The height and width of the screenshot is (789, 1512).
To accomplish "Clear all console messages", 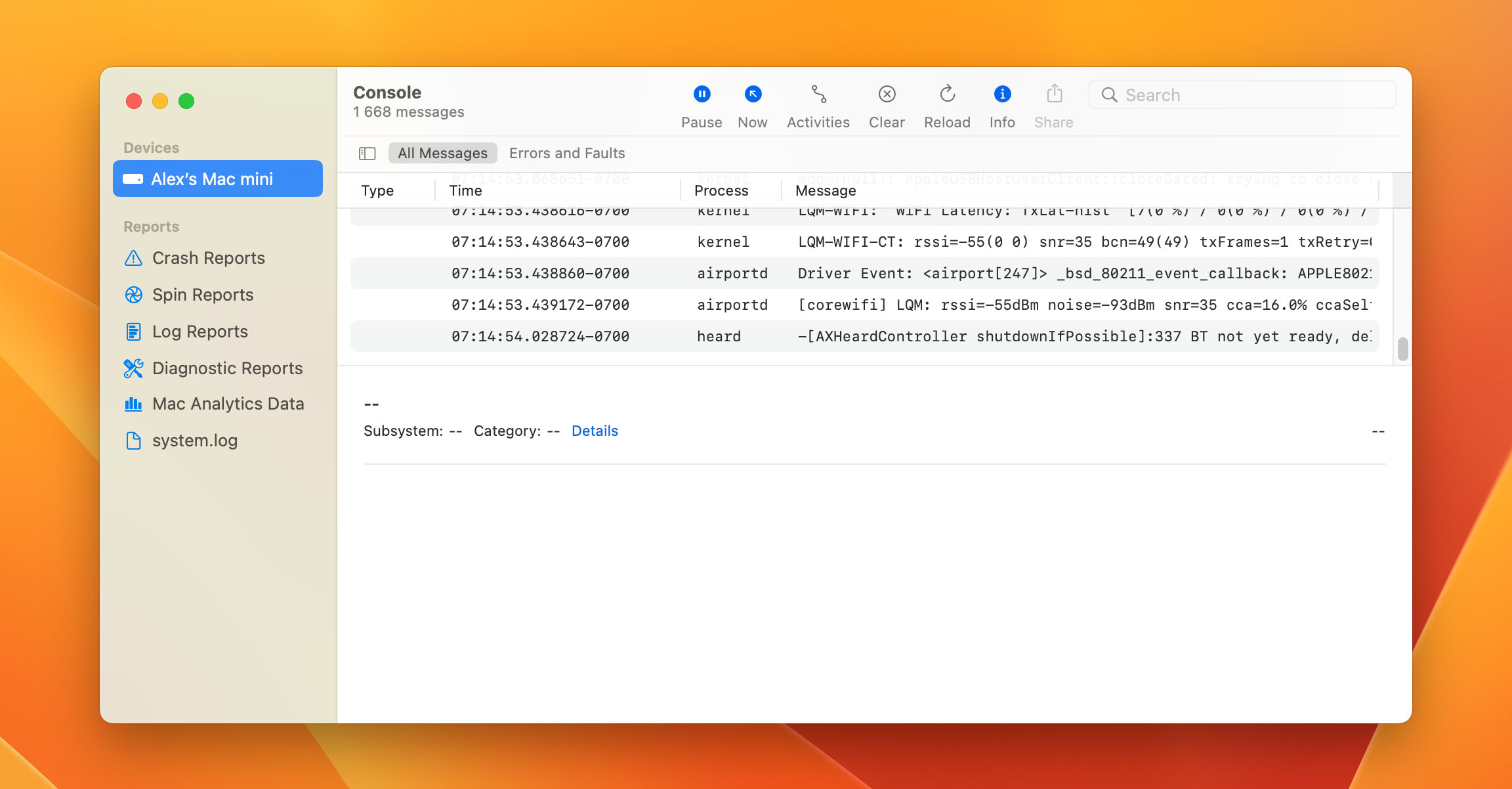I will [x=887, y=95].
